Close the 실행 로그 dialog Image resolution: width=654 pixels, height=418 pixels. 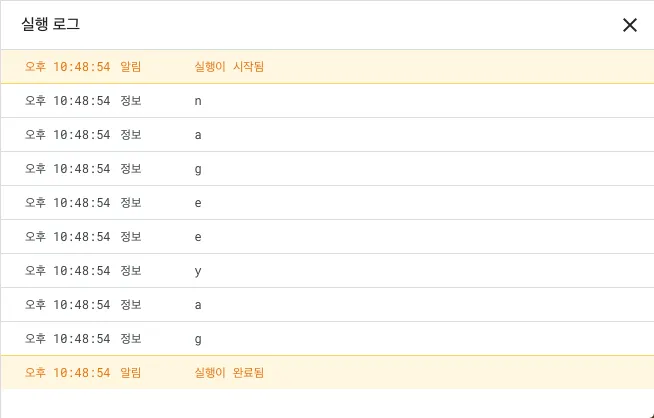(x=629, y=25)
